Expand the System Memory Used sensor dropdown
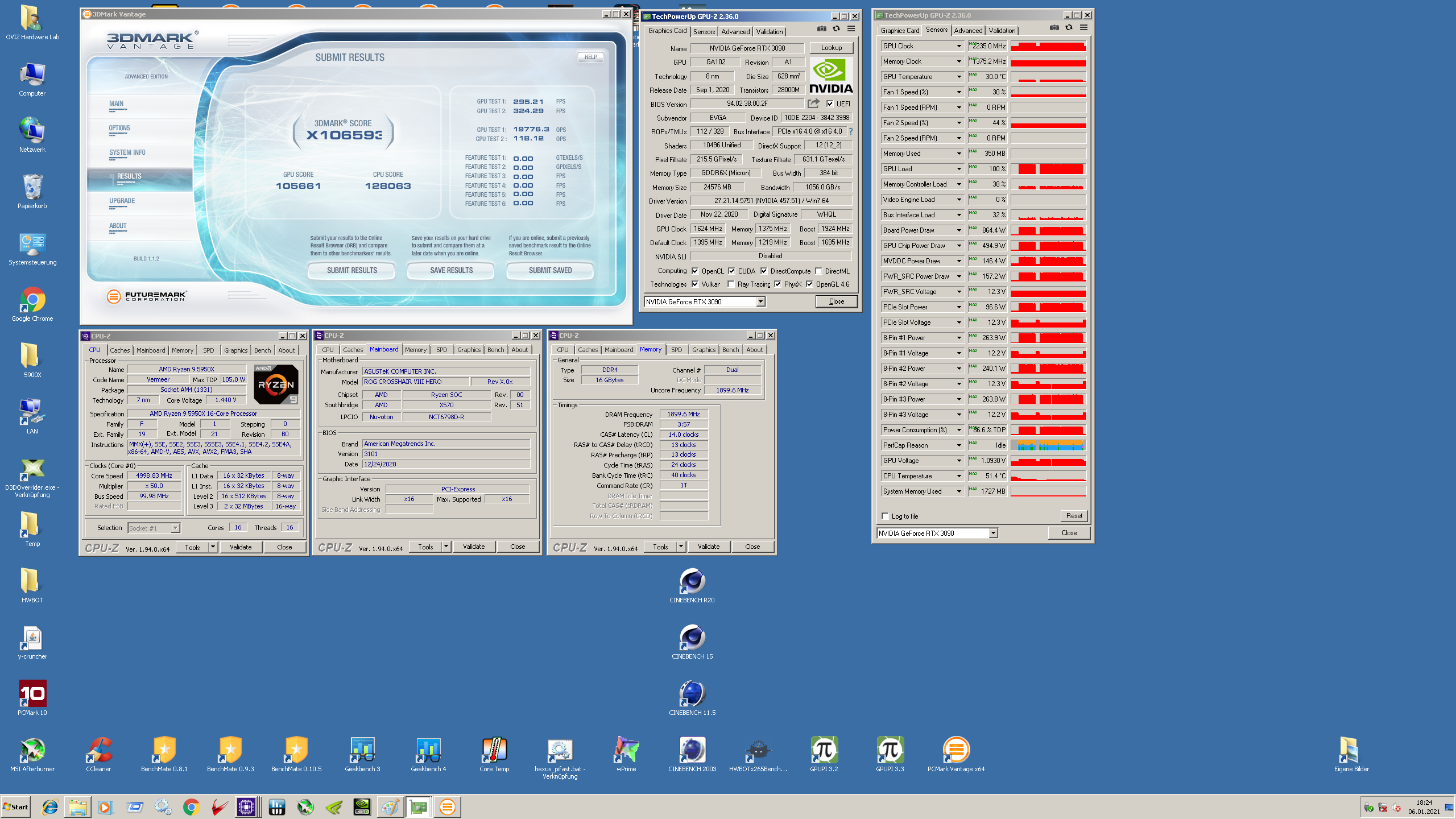 click(958, 491)
